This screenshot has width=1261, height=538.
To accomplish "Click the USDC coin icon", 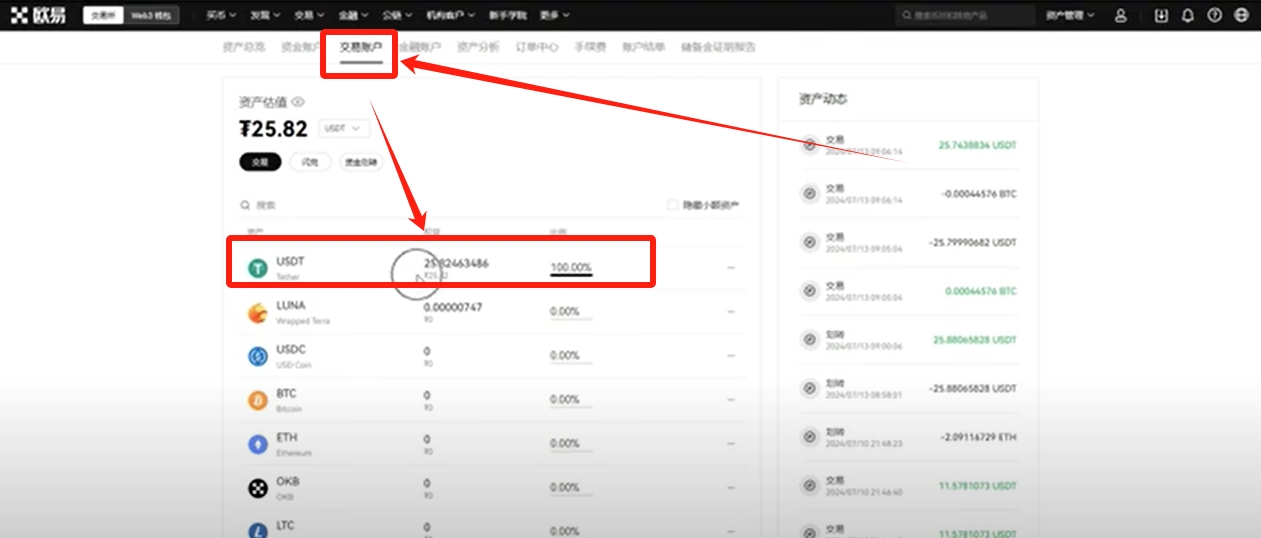I will click(x=258, y=356).
